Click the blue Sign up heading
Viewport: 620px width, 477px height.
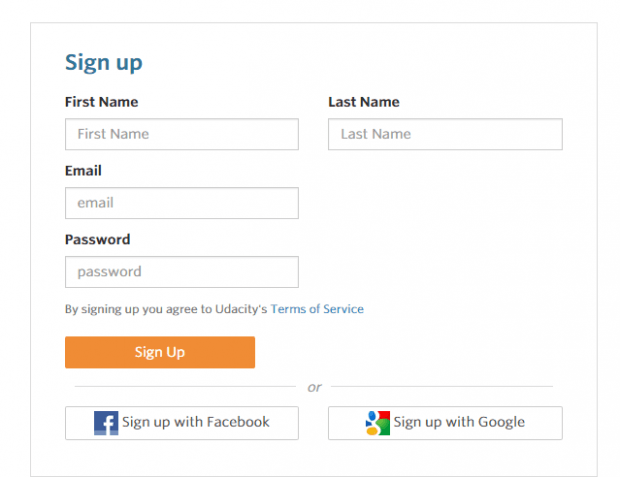click(x=104, y=63)
